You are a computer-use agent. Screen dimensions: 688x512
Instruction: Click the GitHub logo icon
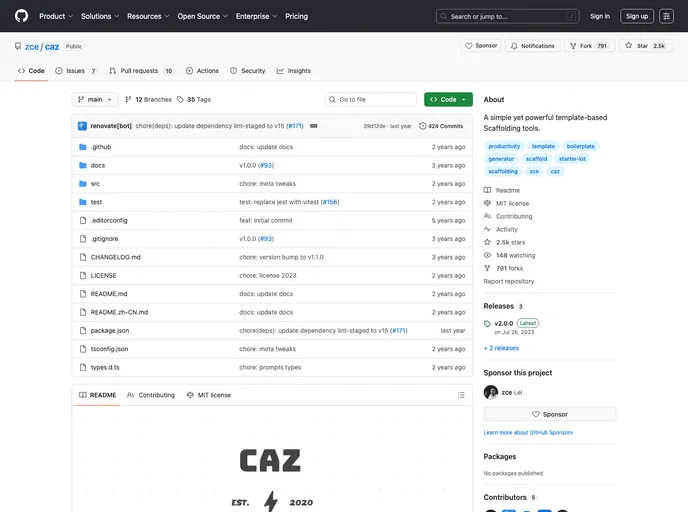(x=21, y=16)
